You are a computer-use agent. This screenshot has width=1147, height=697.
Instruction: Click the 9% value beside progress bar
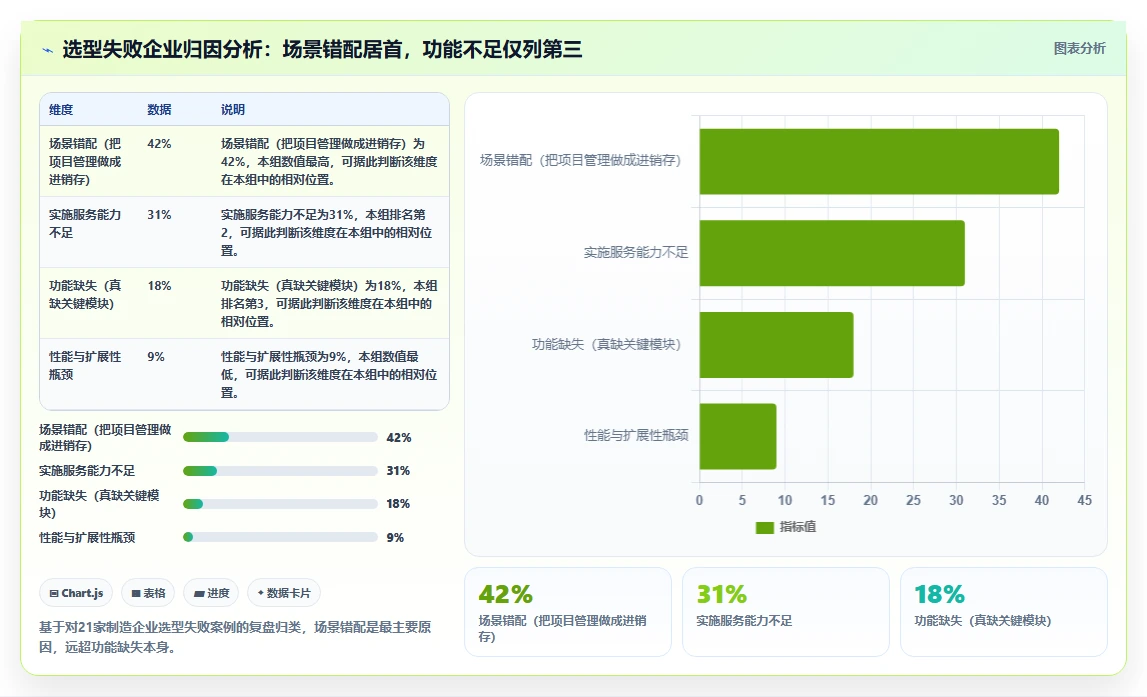[x=395, y=538]
